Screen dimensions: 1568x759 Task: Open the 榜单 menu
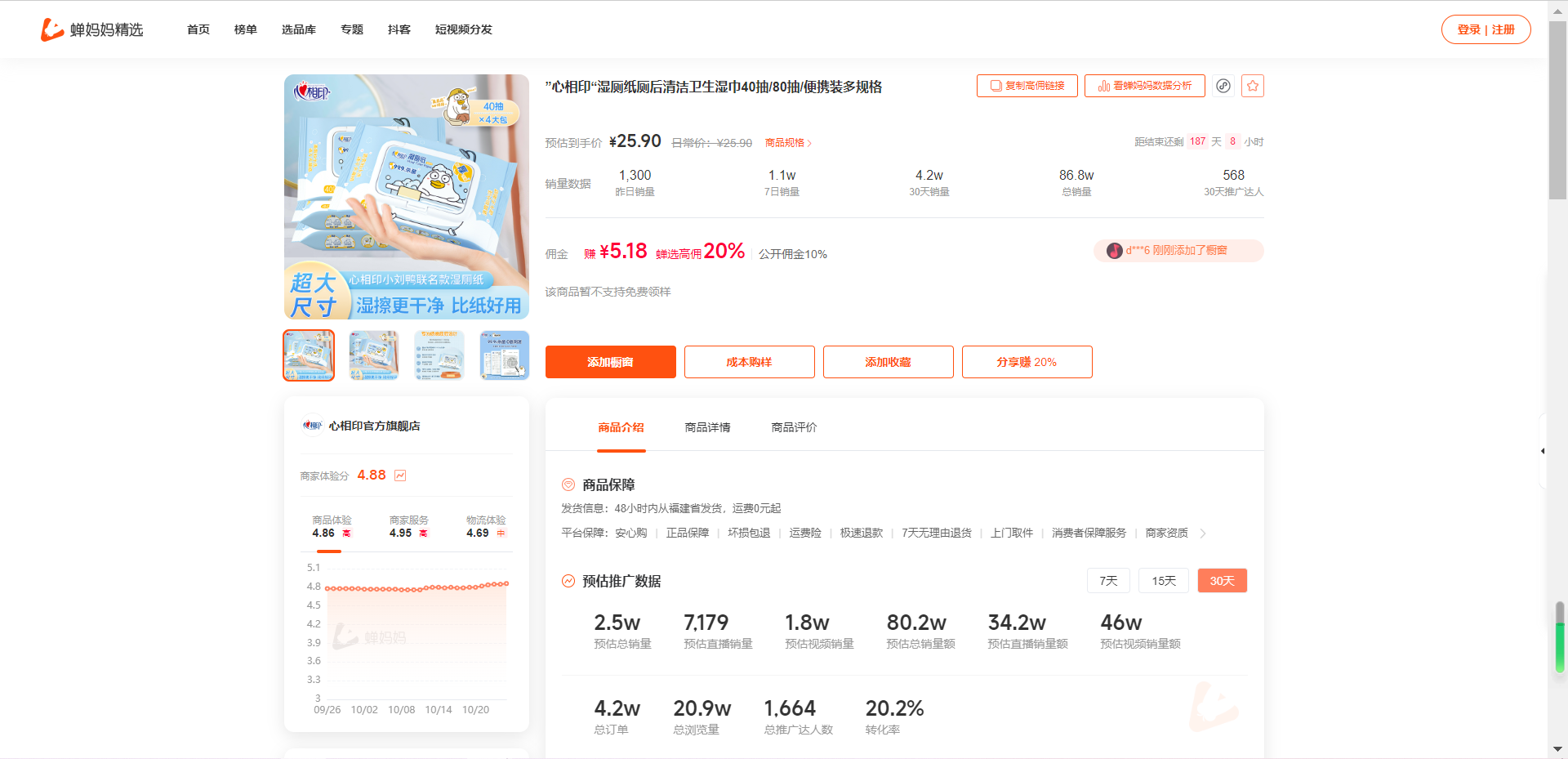pyautogui.click(x=246, y=29)
